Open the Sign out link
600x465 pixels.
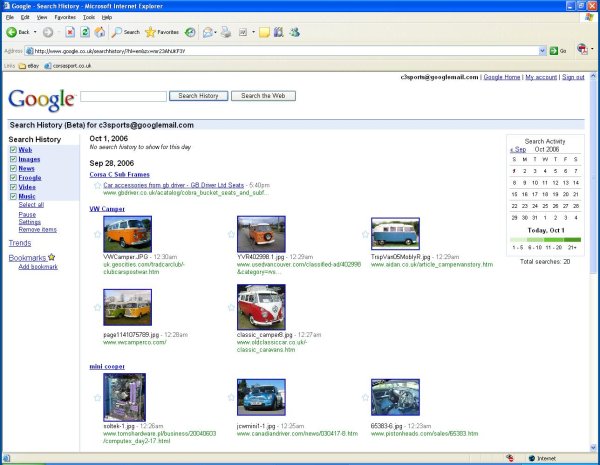click(x=573, y=77)
